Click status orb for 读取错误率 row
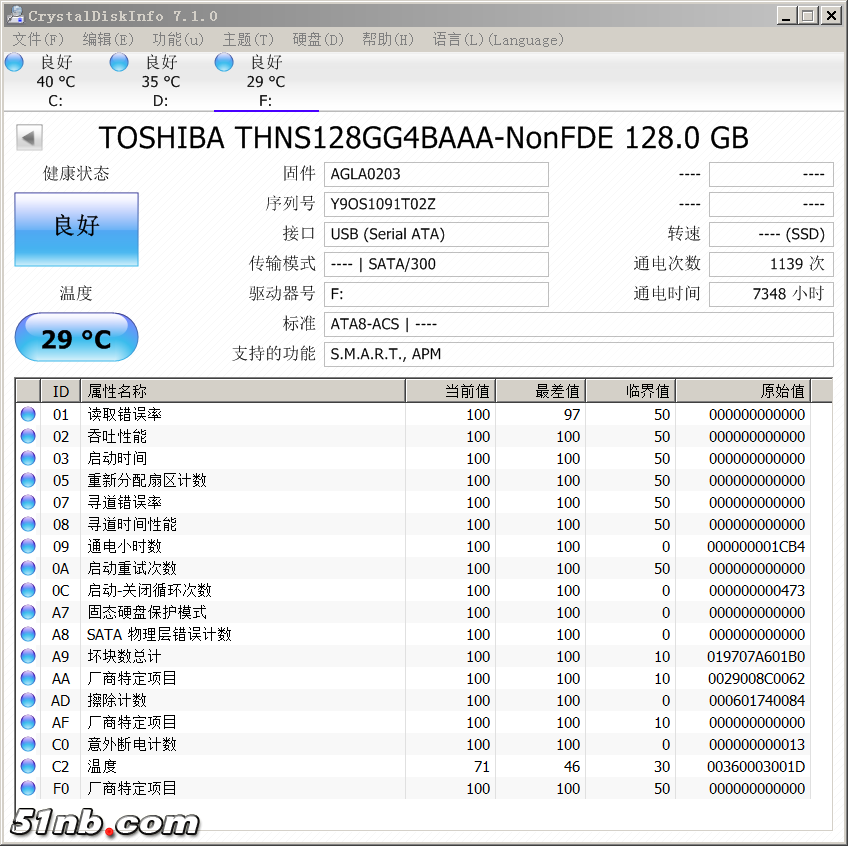Image resolution: width=848 pixels, height=846 pixels. click(x=28, y=414)
